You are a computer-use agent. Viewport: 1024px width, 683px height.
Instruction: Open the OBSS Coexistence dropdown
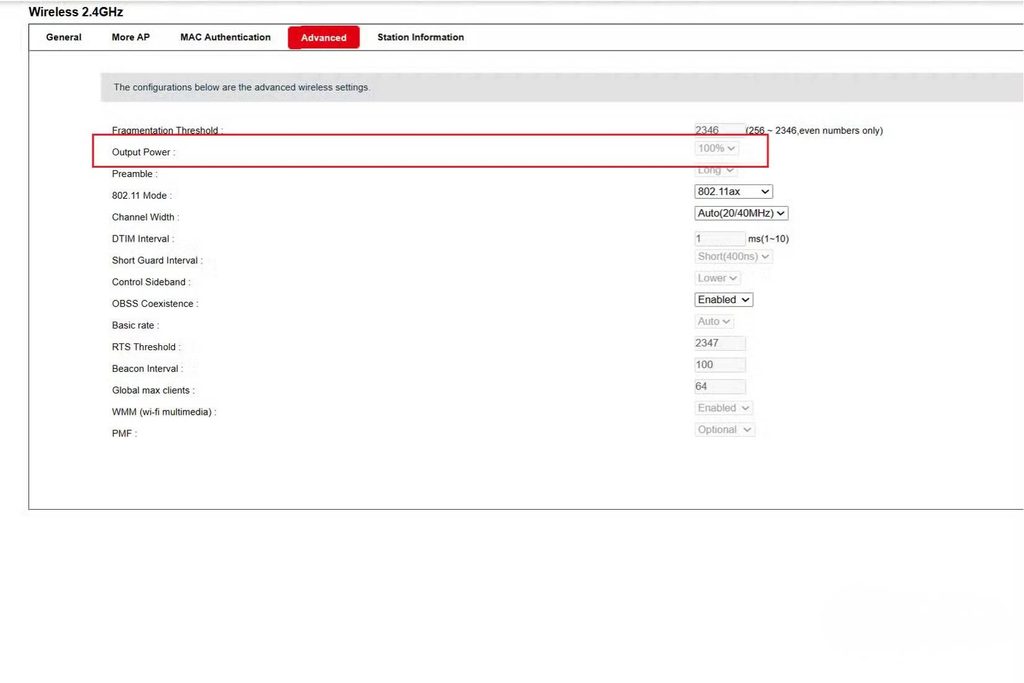(x=724, y=300)
